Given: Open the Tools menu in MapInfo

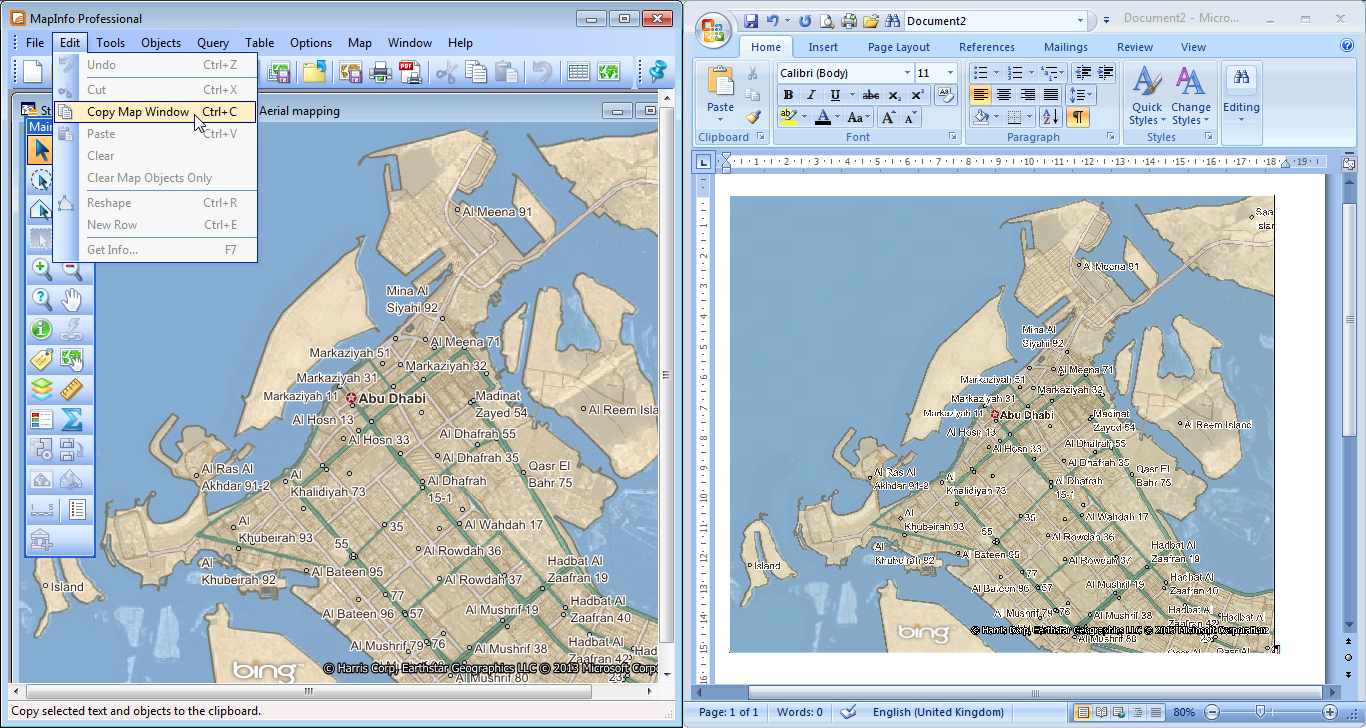Looking at the screenshot, I should [110, 43].
